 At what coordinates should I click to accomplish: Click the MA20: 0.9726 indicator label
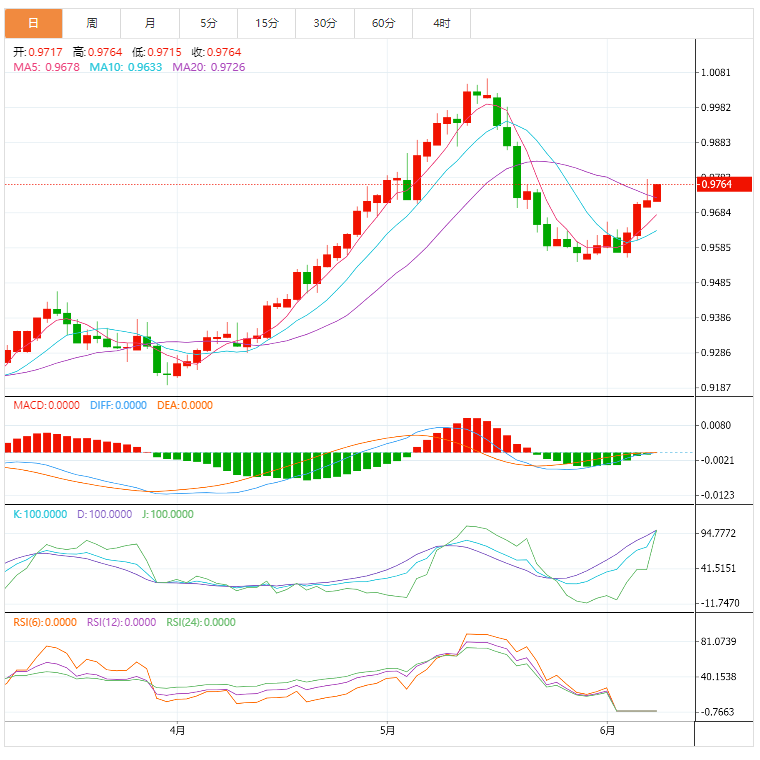[x=209, y=67]
